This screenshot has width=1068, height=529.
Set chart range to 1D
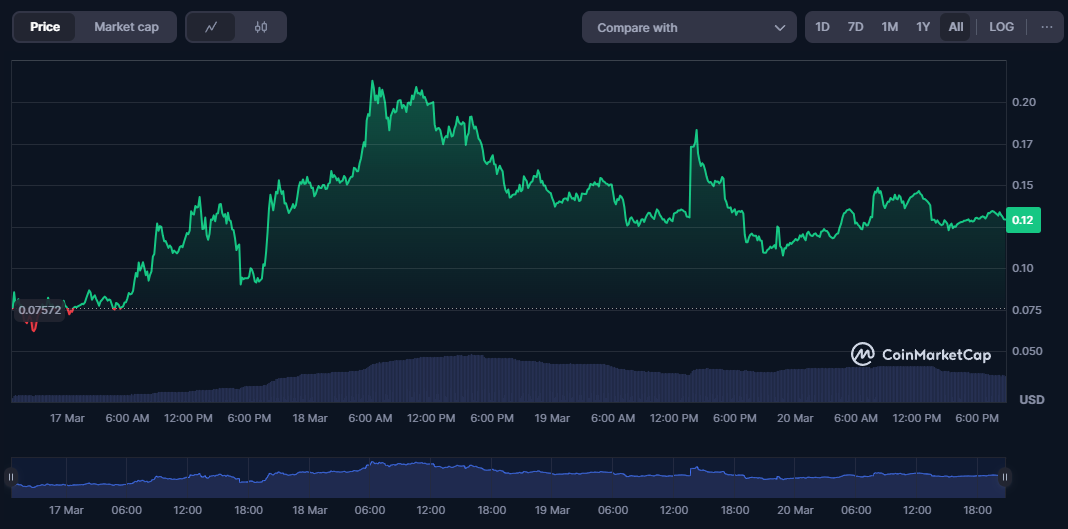coord(822,27)
